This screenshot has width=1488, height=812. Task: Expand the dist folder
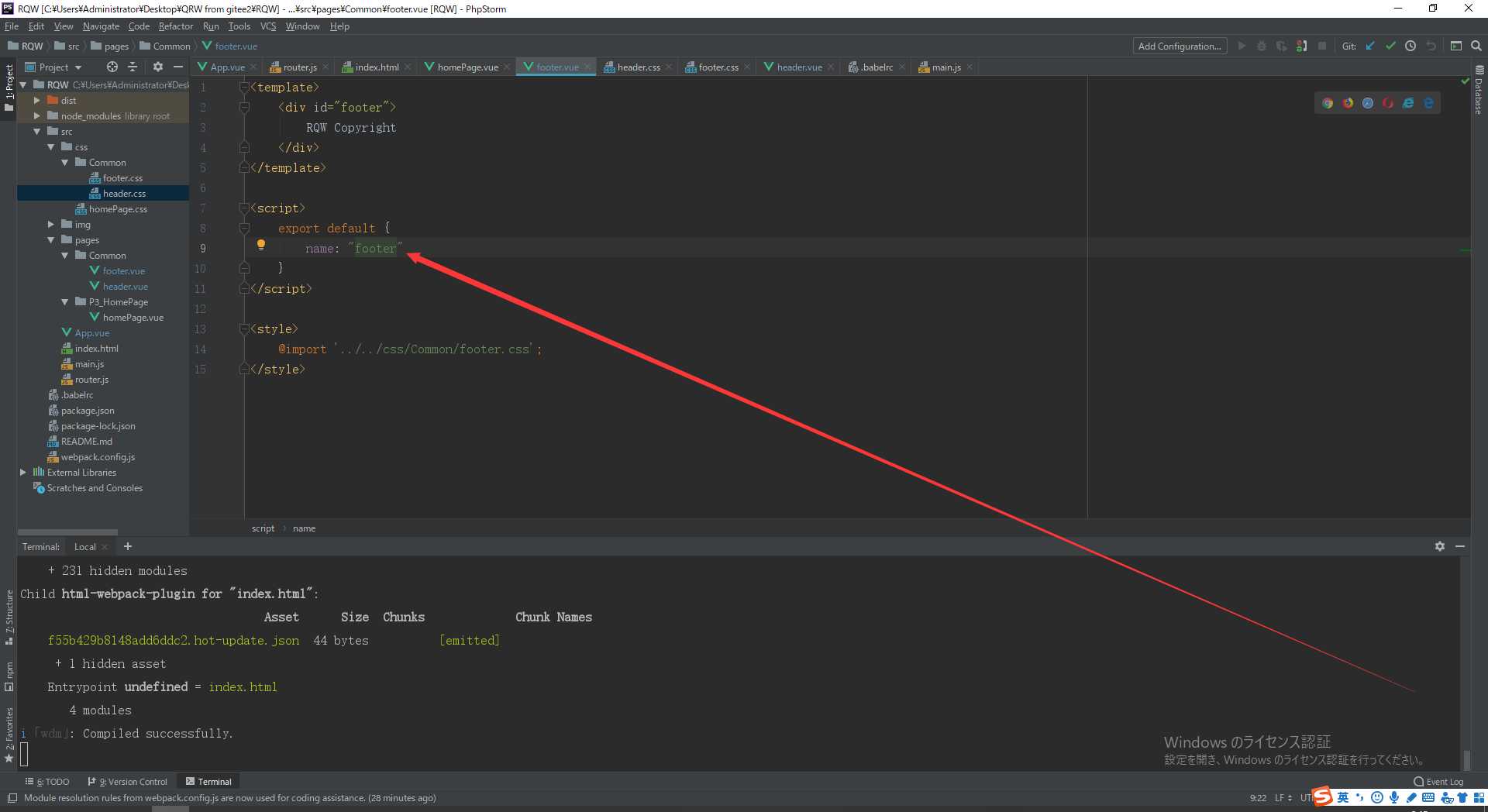pos(36,101)
